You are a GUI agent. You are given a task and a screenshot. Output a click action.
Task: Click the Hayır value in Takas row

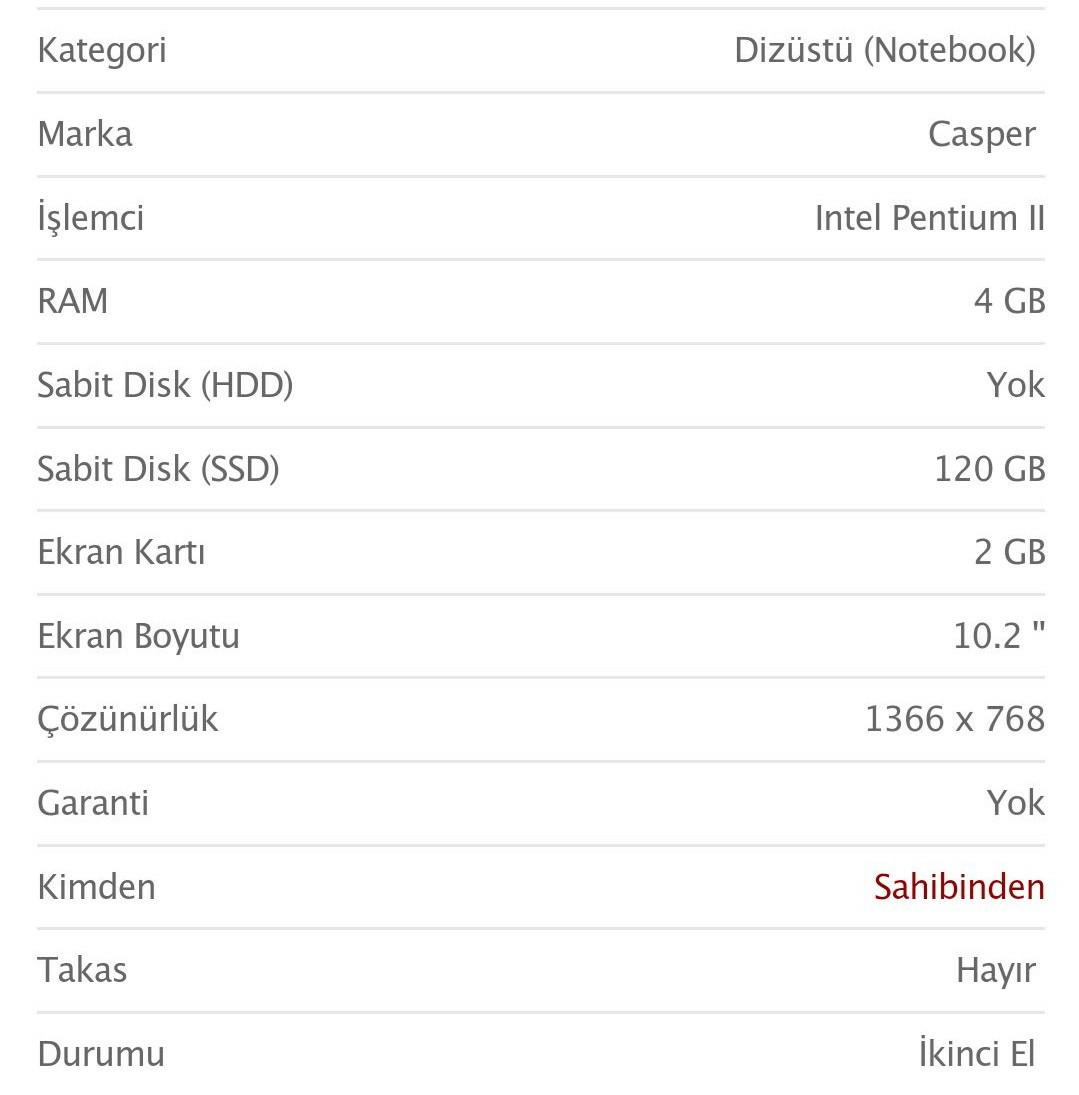click(996, 971)
